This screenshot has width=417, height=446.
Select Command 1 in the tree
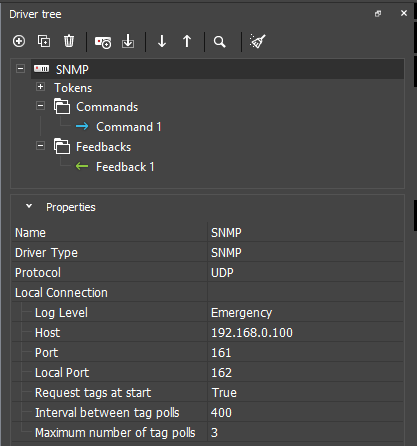pyautogui.click(x=129, y=127)
